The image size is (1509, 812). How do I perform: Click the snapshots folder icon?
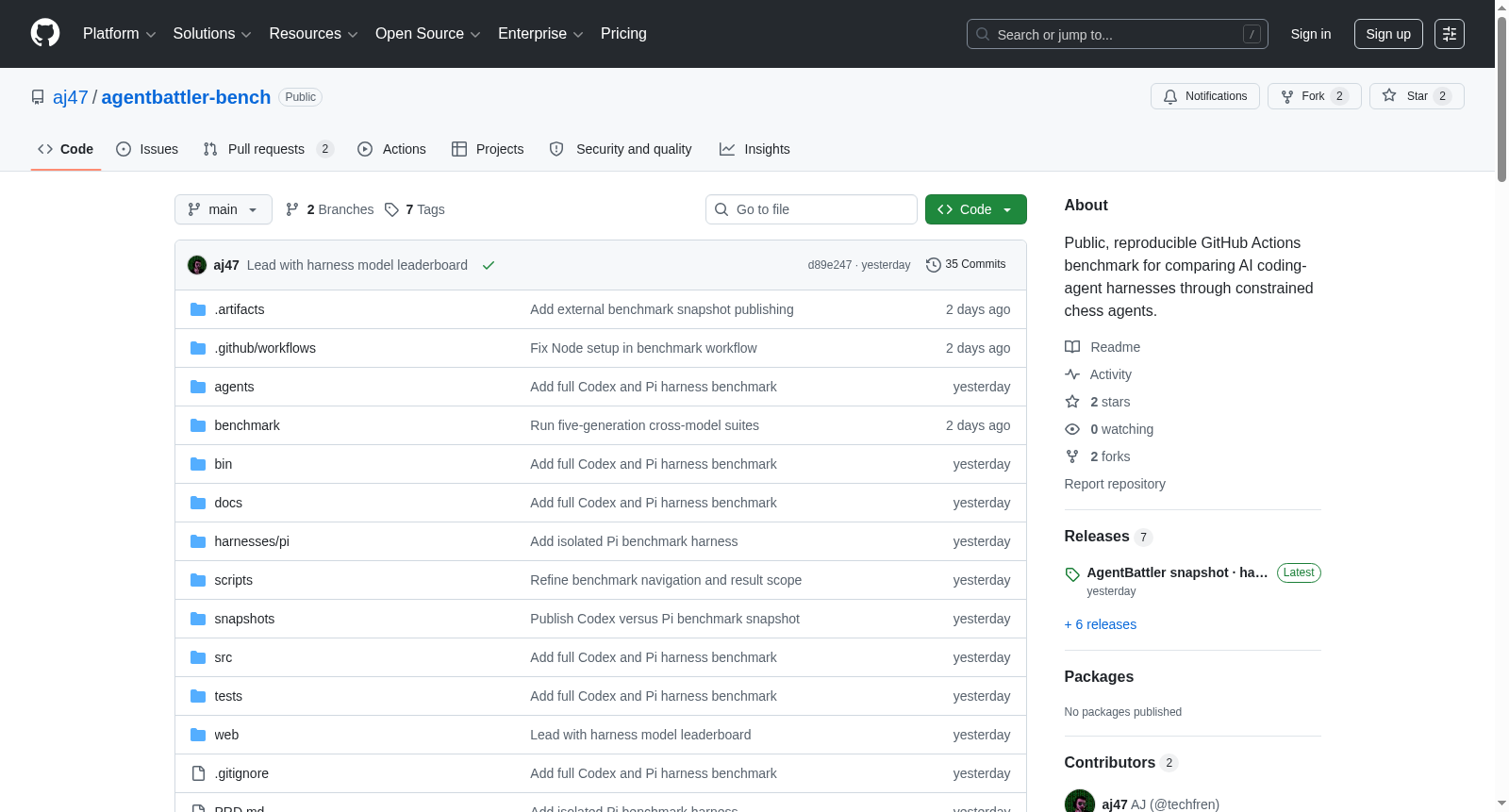(x=198, y=619)
